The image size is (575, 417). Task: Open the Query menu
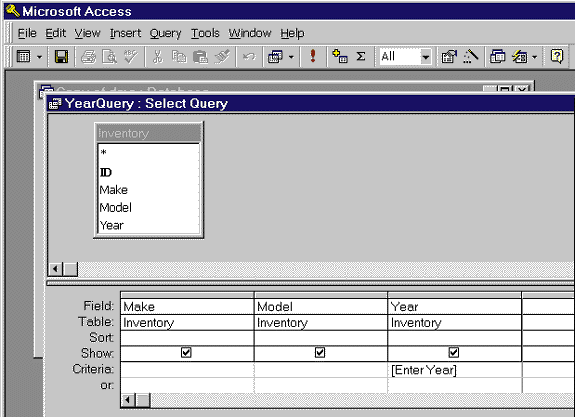(165, 33)
